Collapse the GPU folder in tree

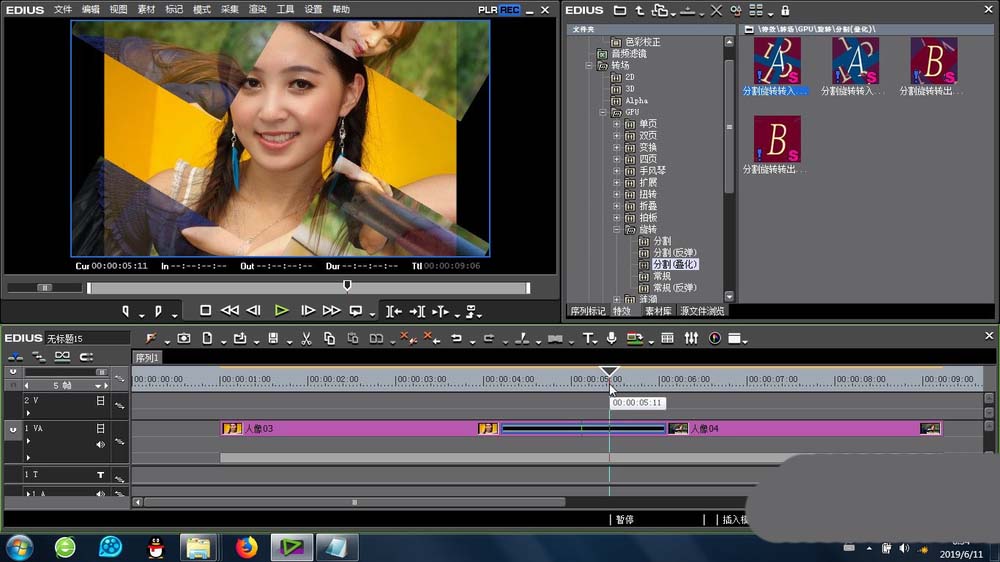coord(602,112)
